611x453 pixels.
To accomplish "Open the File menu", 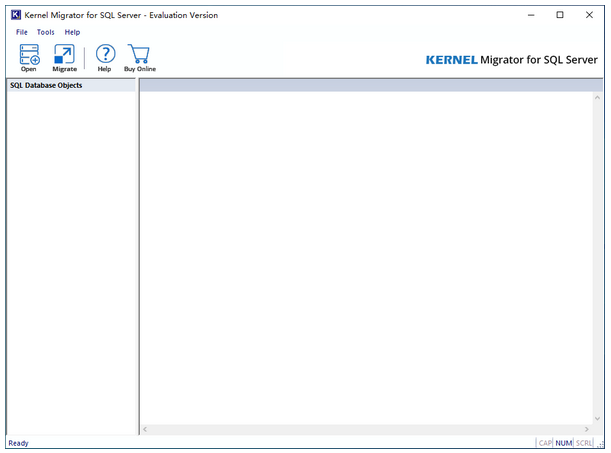I will coord(22,32).
